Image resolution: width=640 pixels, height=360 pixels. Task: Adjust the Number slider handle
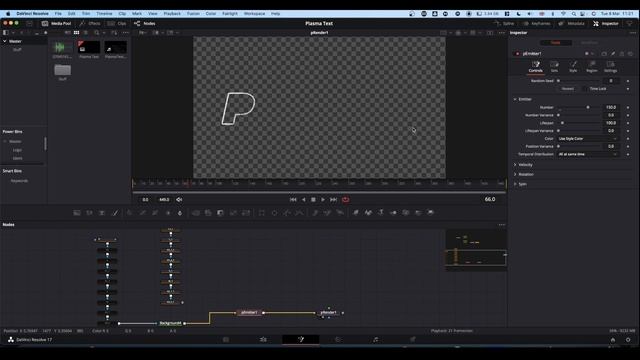[588, 107]
